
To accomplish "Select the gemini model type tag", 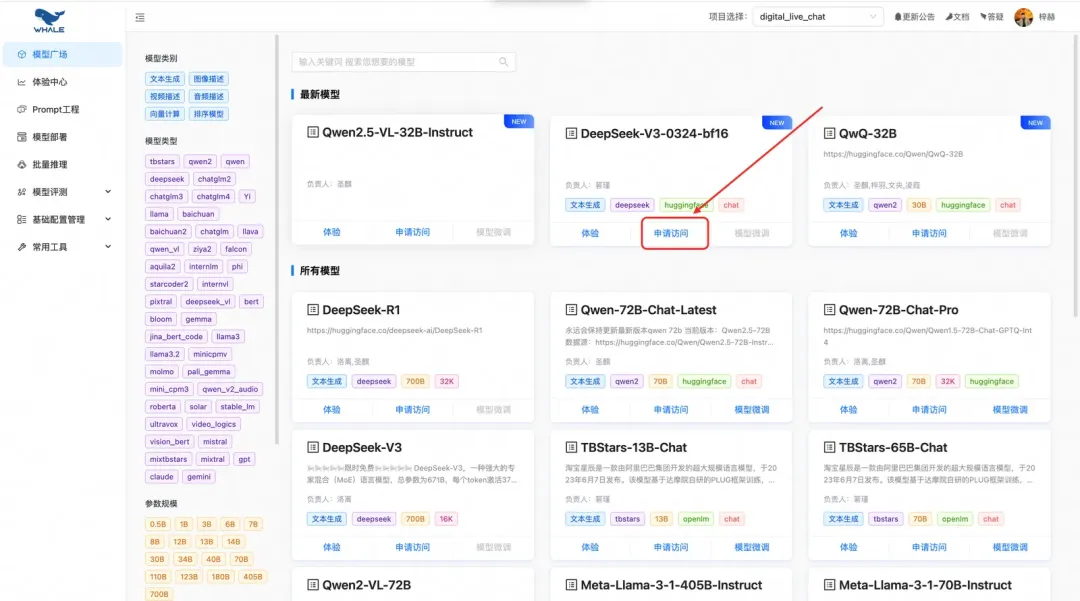I will pos(199,476).
